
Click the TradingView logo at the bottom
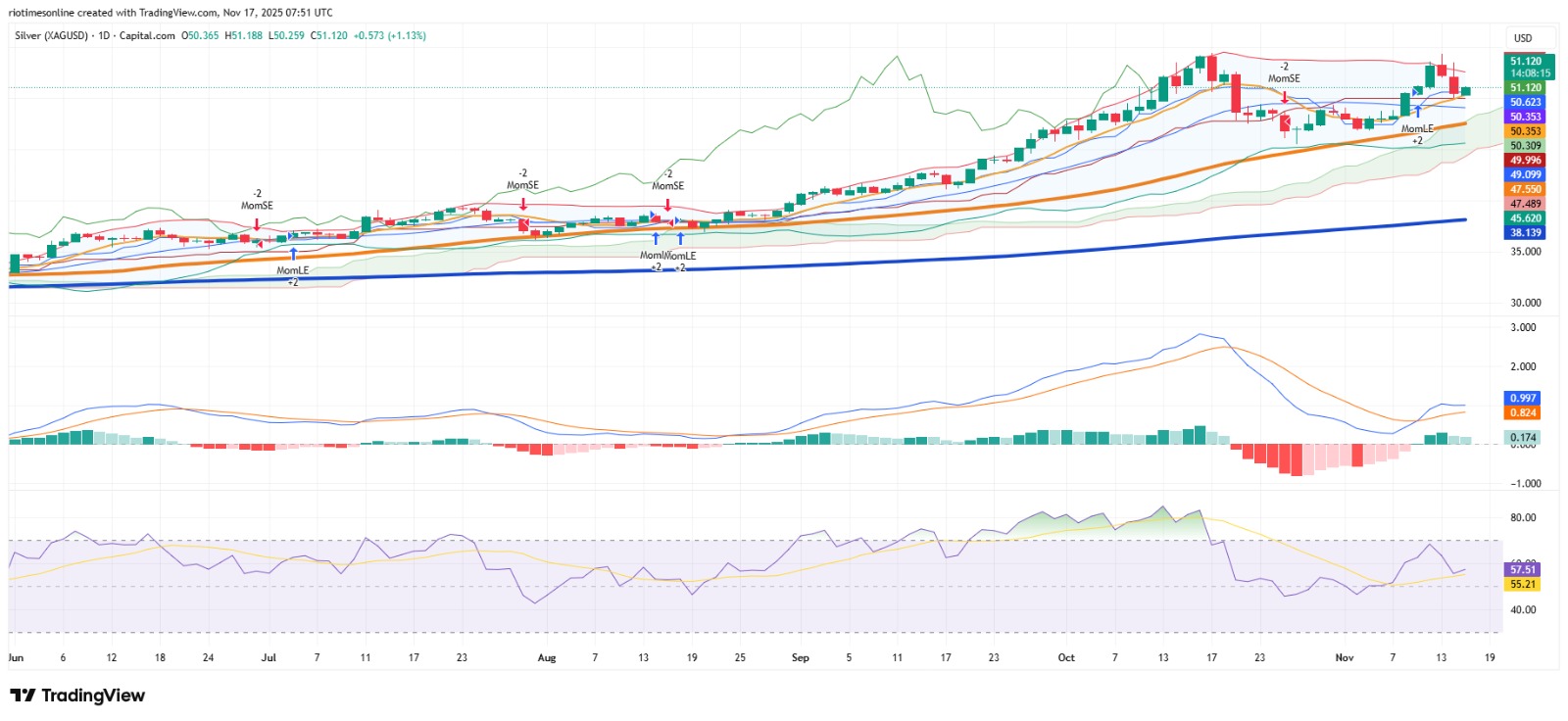pos(77,696)
